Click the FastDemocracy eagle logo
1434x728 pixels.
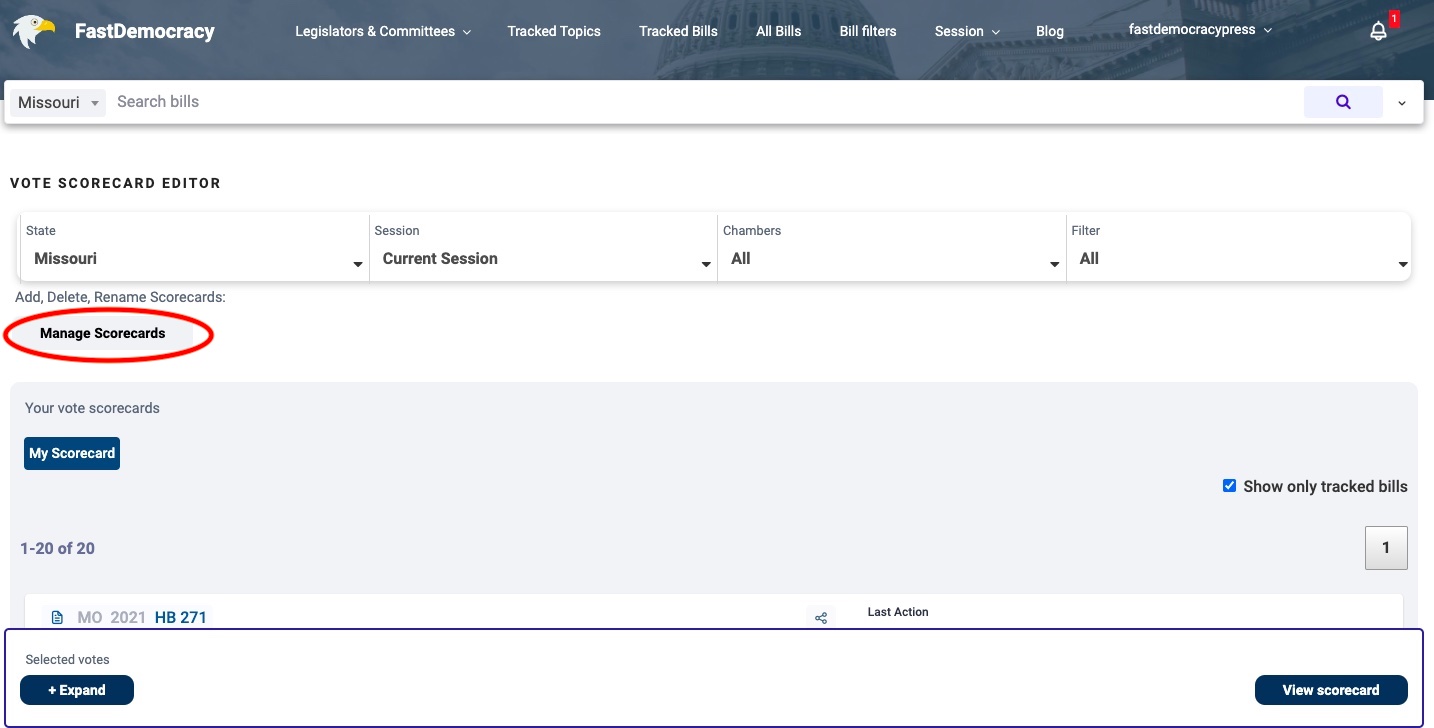(33, 31)
